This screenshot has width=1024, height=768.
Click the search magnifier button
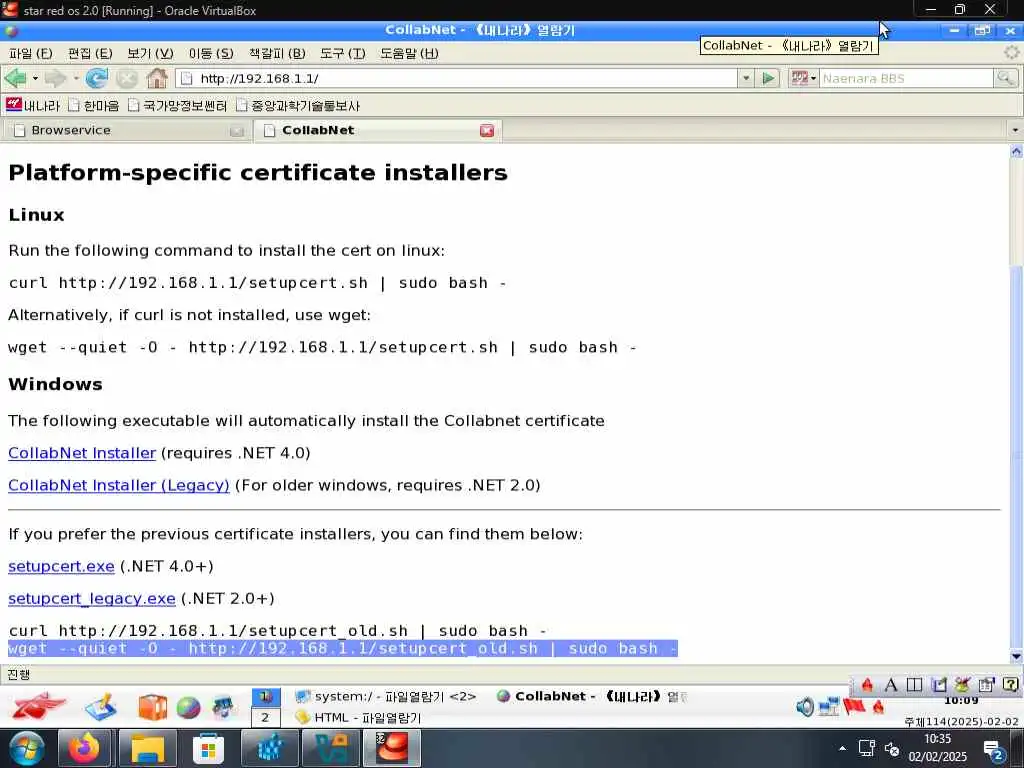pos(1005,78)
